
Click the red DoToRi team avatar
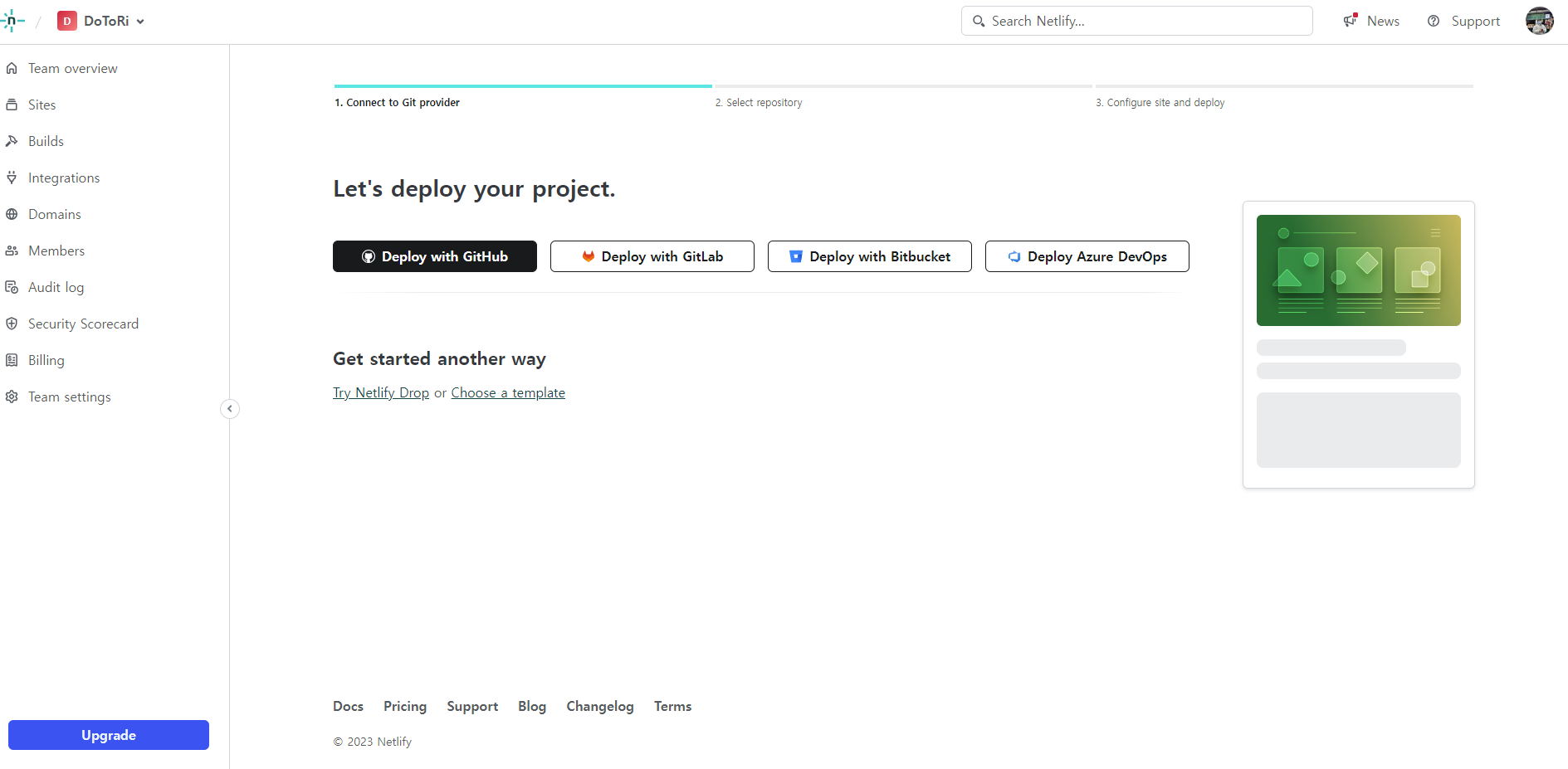click(x=67, y=21)
